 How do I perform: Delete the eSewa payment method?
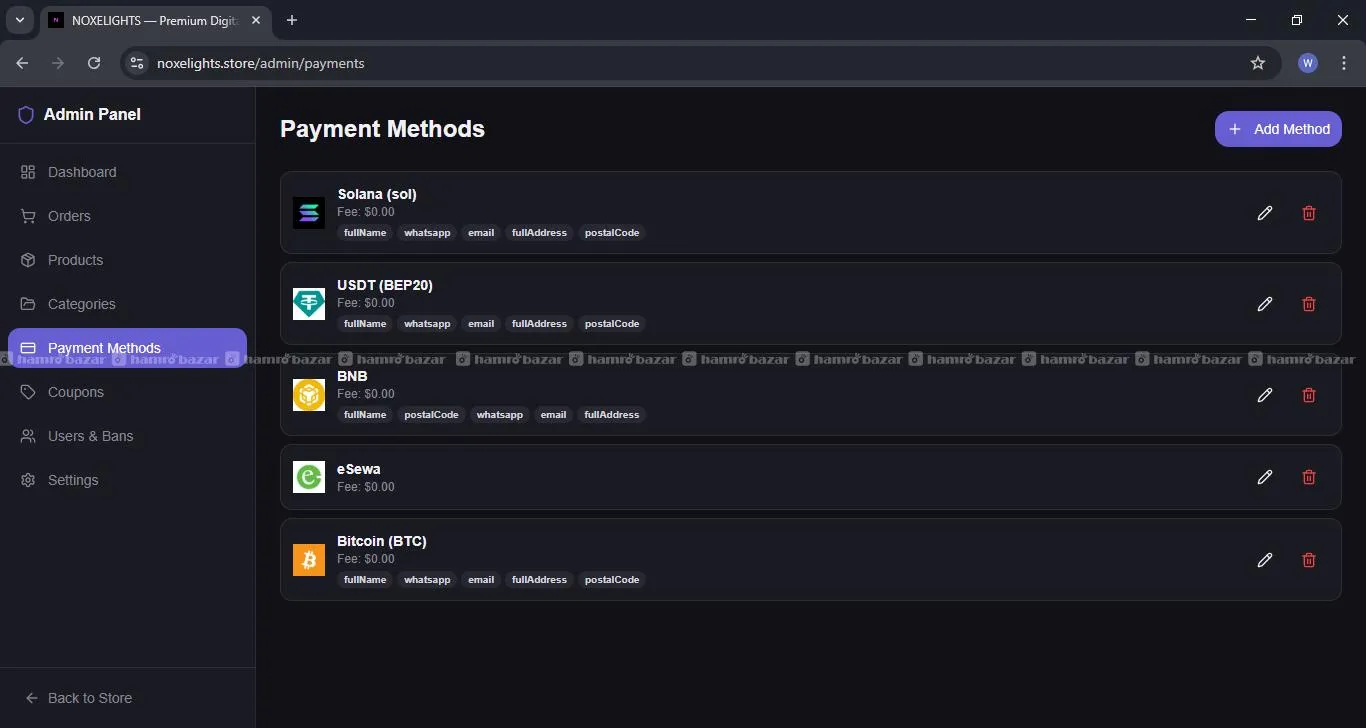coord(1309,477)
